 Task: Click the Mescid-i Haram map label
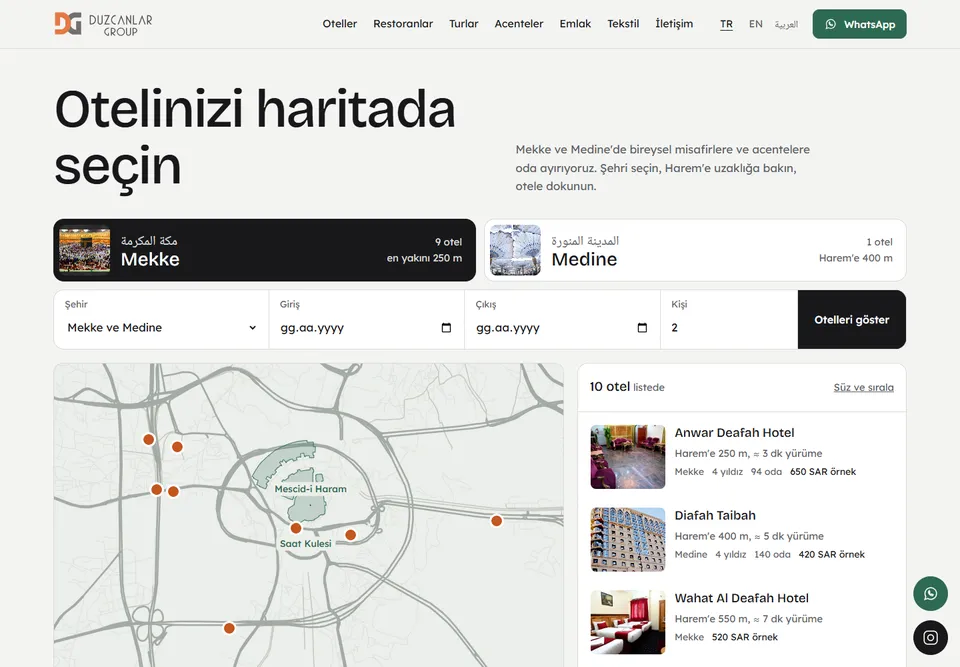click(x=310, y=489)
